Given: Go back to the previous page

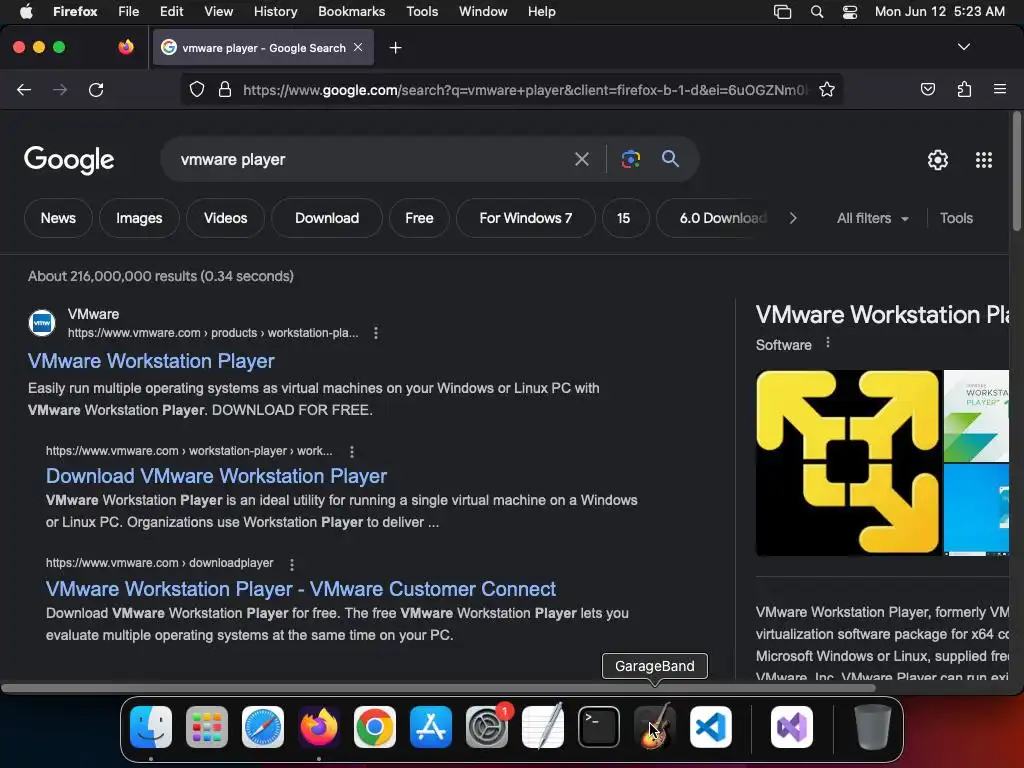Looking at the screenshot, I should 24,89.
